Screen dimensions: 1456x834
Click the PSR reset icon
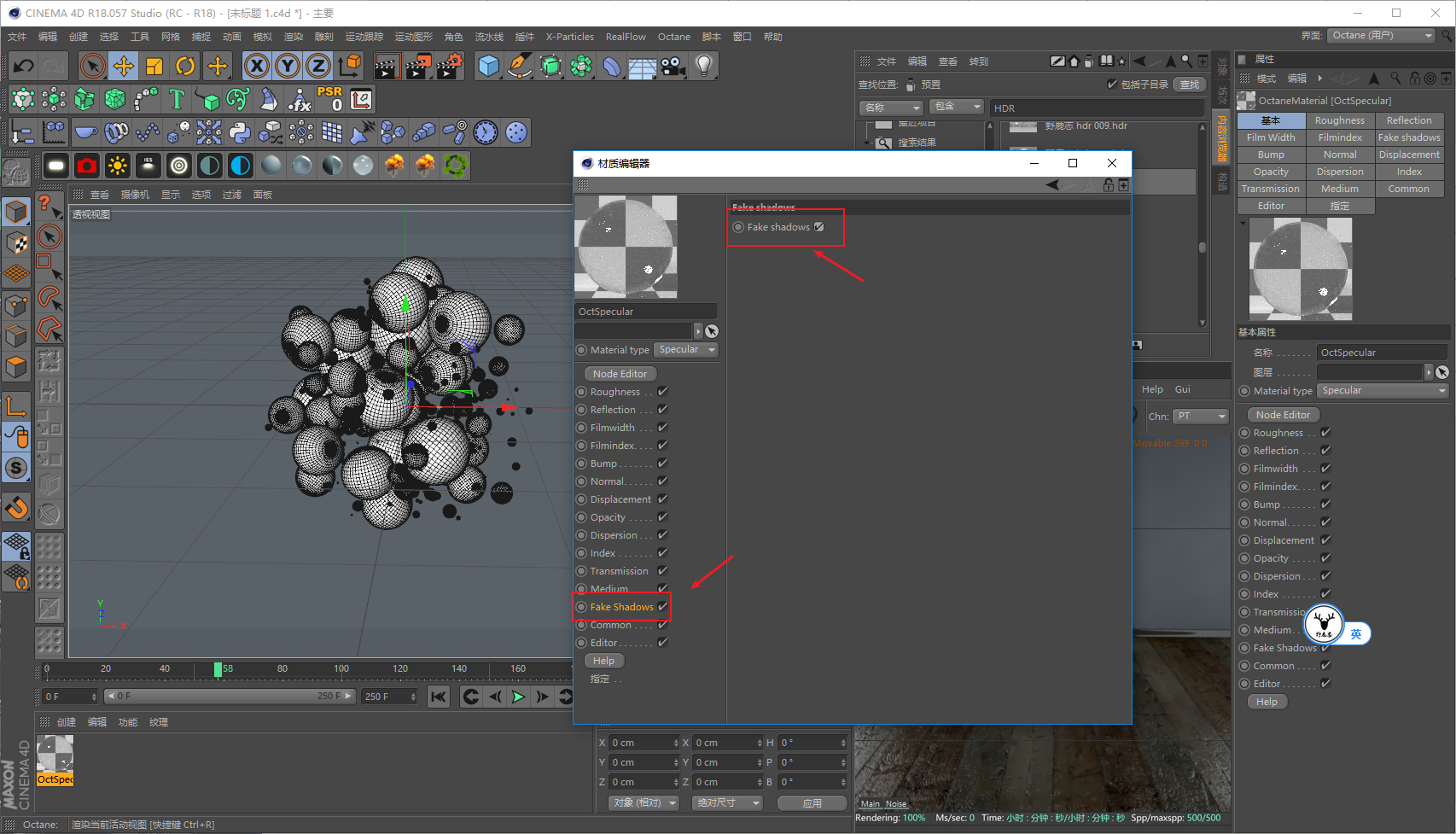click(x=330, y=99)
